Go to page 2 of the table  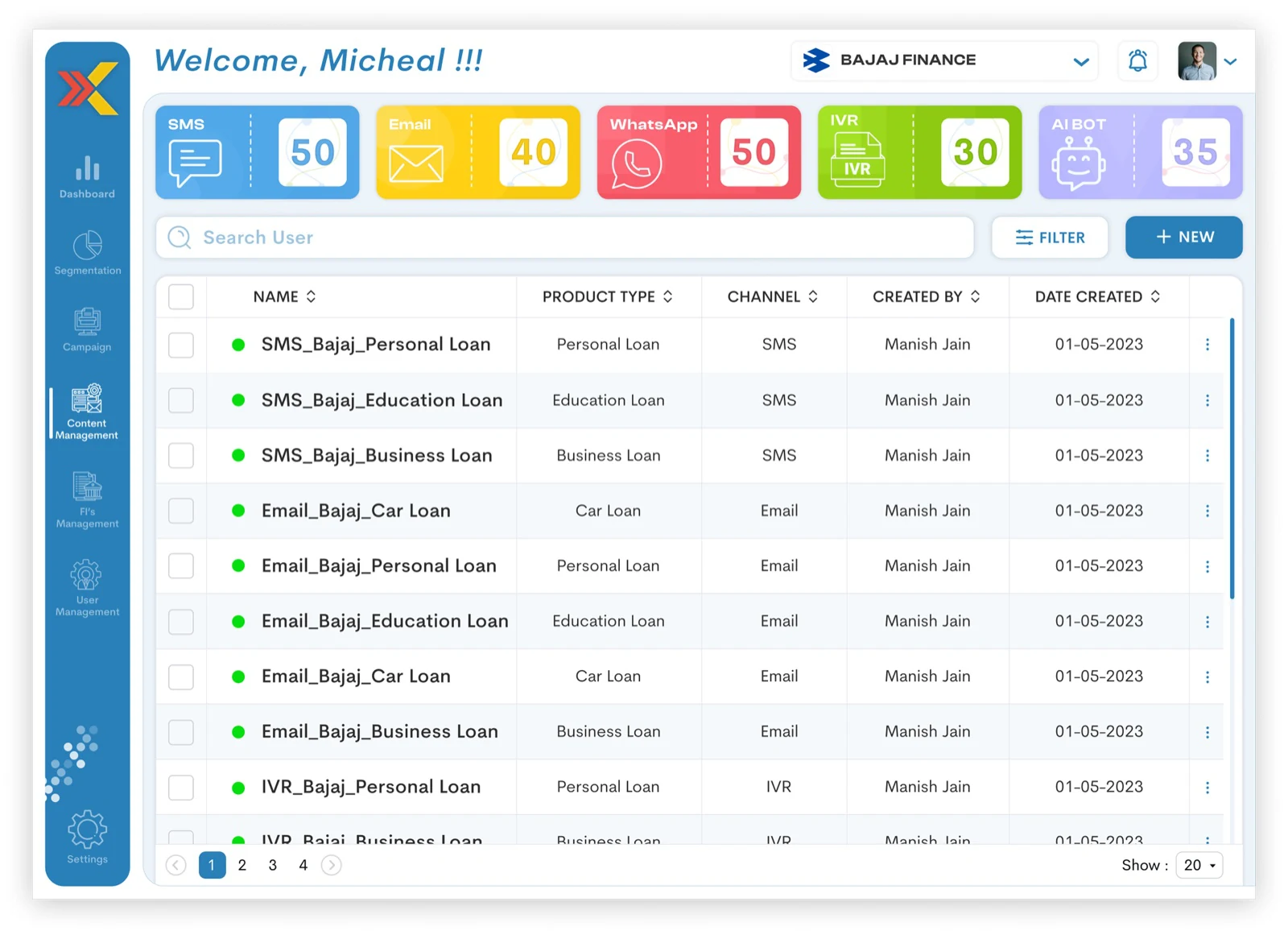click(242, 865)
